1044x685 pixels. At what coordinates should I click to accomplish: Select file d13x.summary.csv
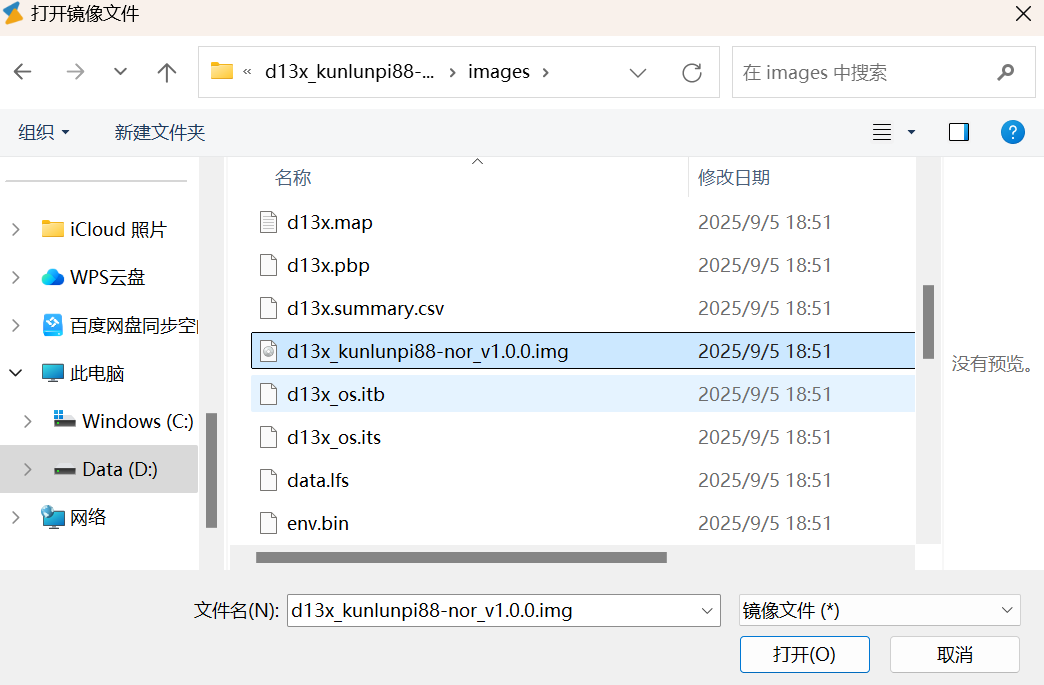583,308
